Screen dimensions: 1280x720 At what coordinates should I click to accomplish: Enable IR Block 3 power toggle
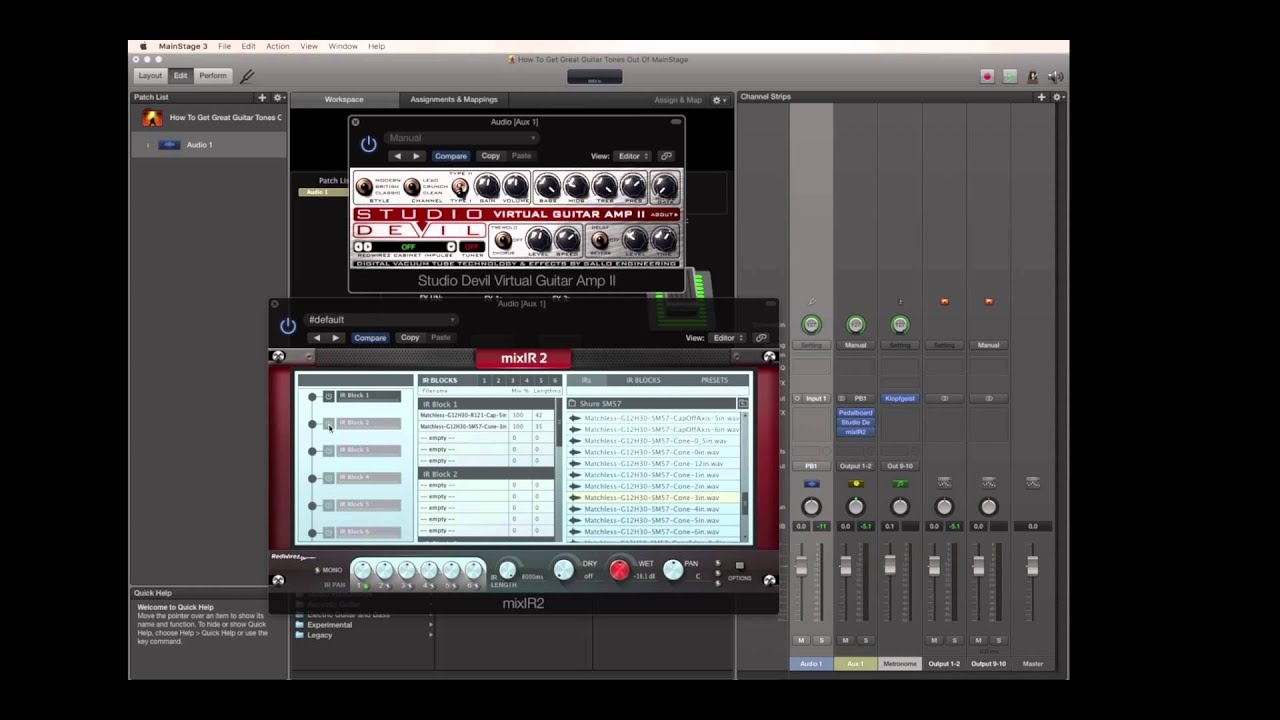[x=328, y=450]
